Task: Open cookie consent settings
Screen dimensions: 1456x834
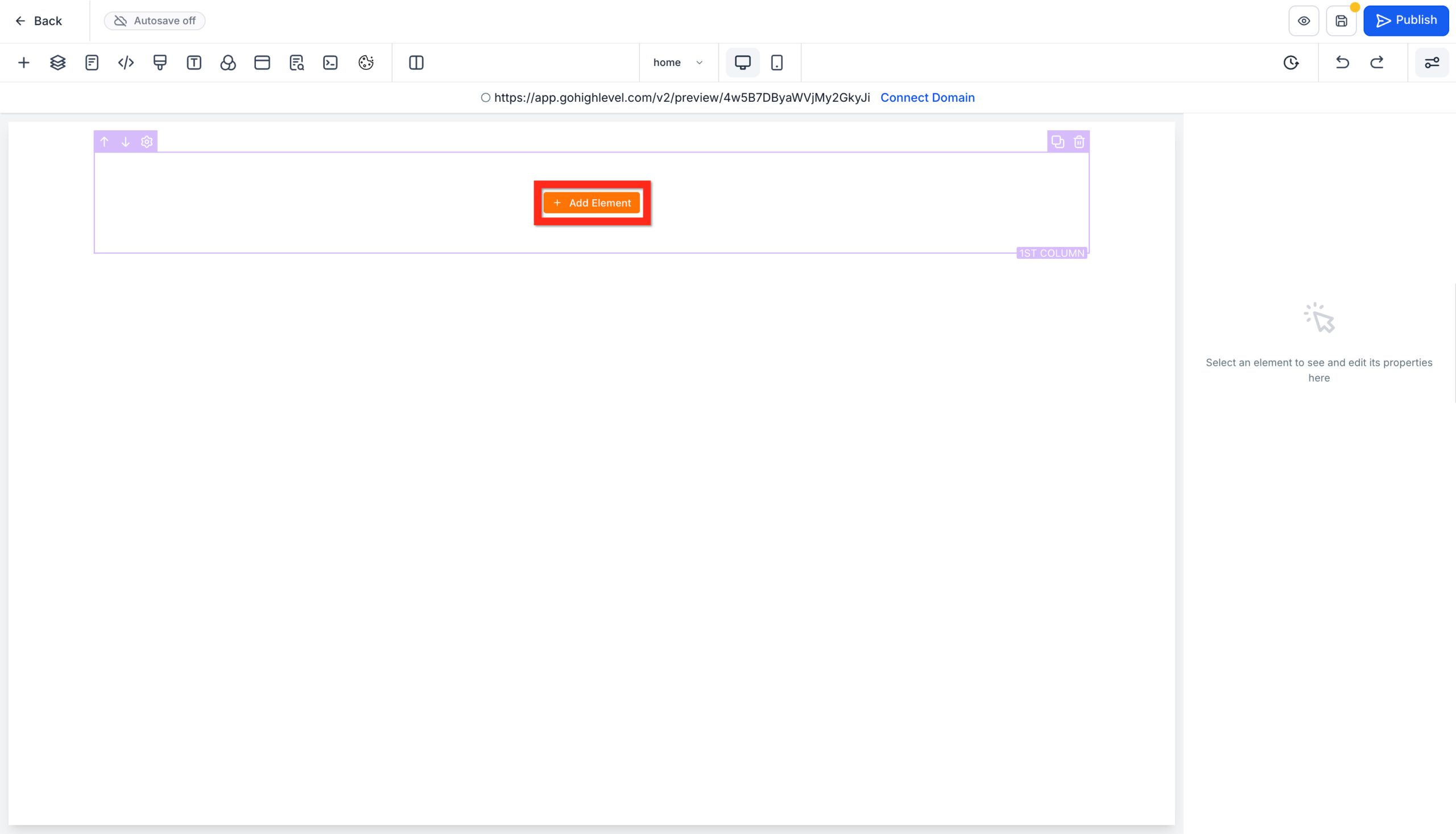Action: [366, 63]
